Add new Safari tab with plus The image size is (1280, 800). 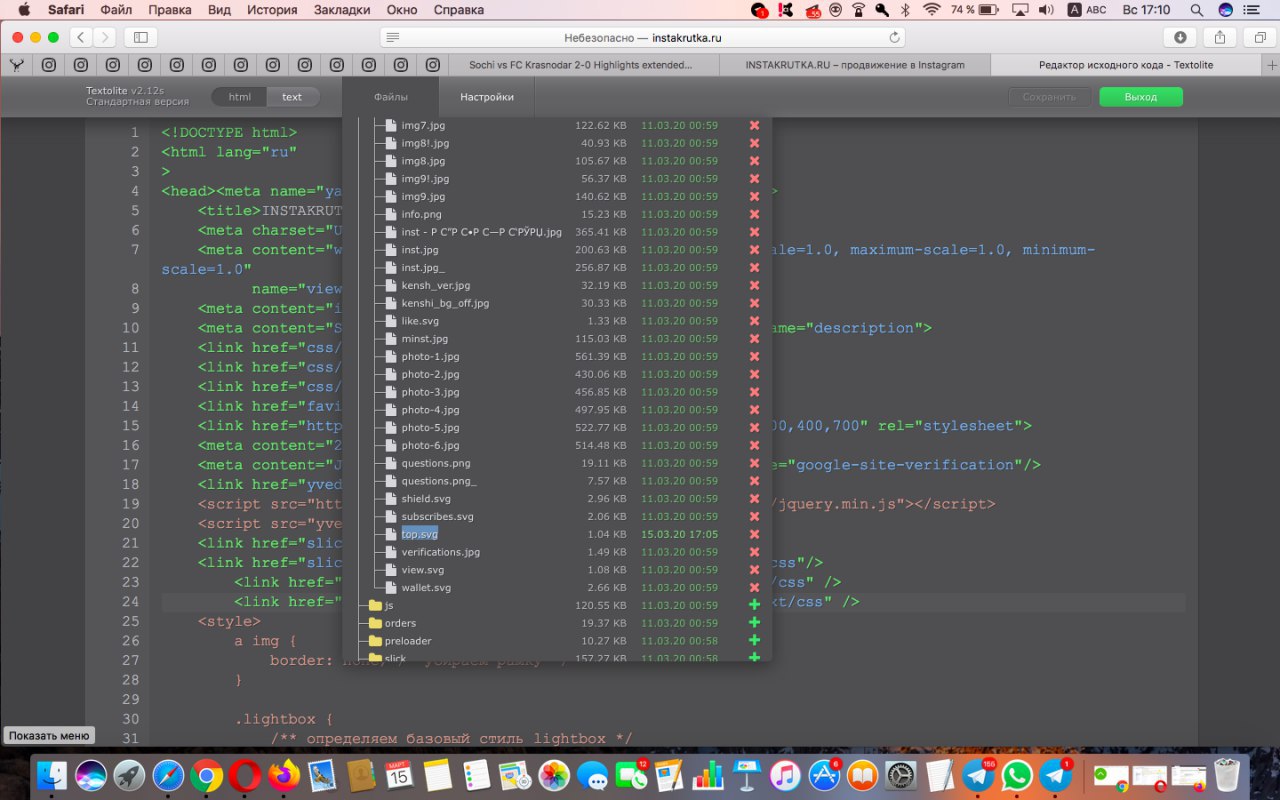tap(1269, 65)
